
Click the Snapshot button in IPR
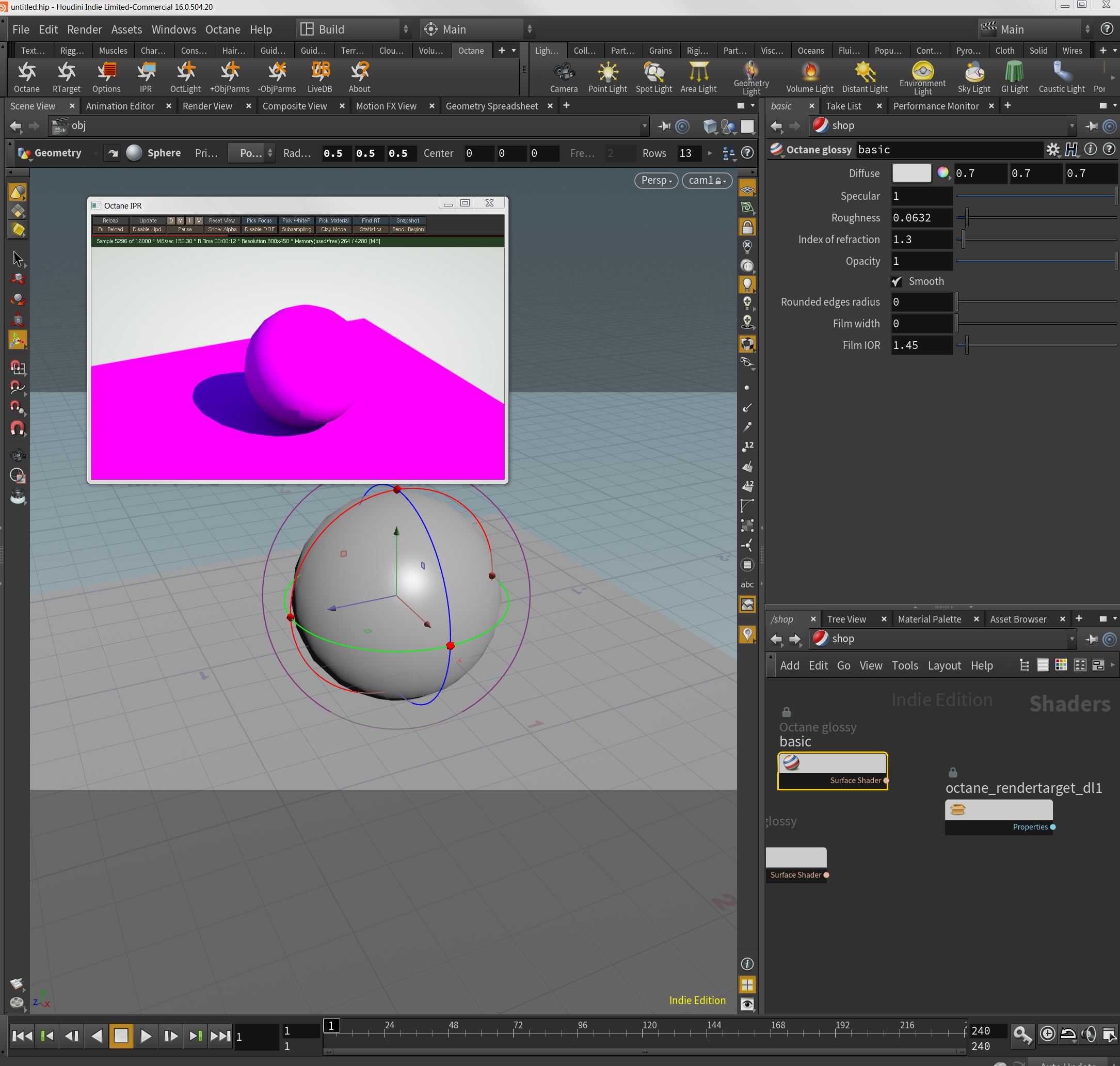(x=407, y=220)
